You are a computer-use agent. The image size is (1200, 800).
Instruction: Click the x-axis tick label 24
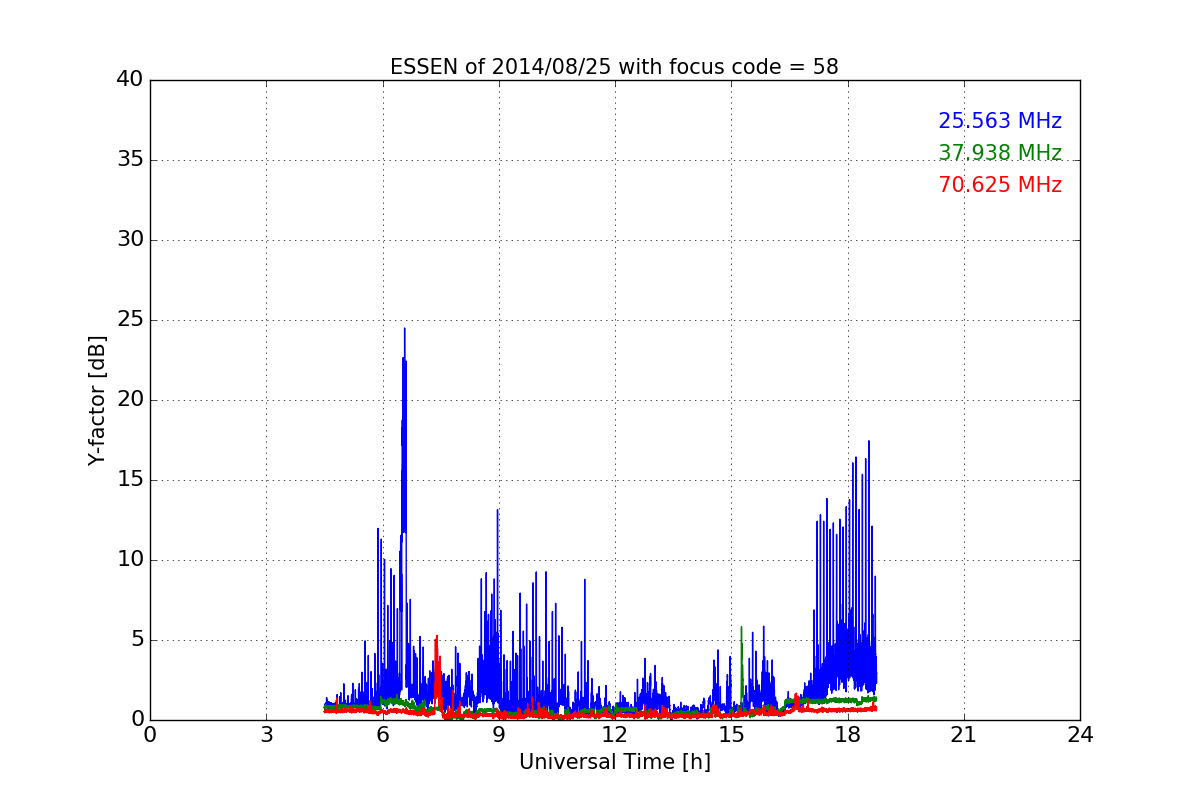(x=1080, y=735)
